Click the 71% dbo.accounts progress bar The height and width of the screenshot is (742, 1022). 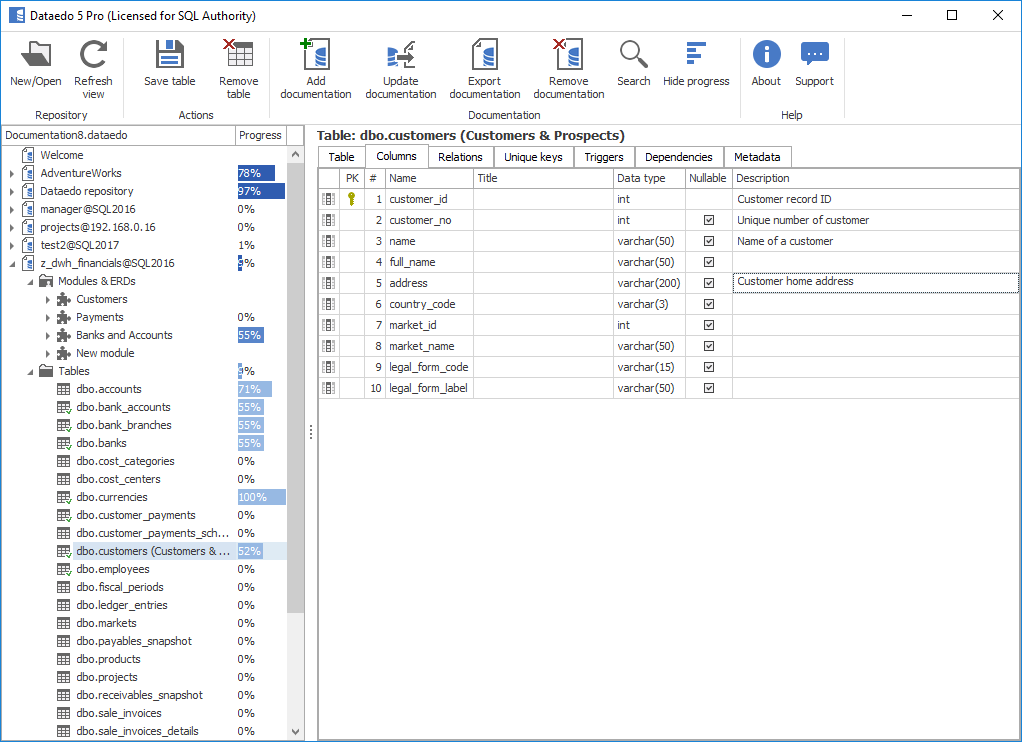(x=254, y=389)
